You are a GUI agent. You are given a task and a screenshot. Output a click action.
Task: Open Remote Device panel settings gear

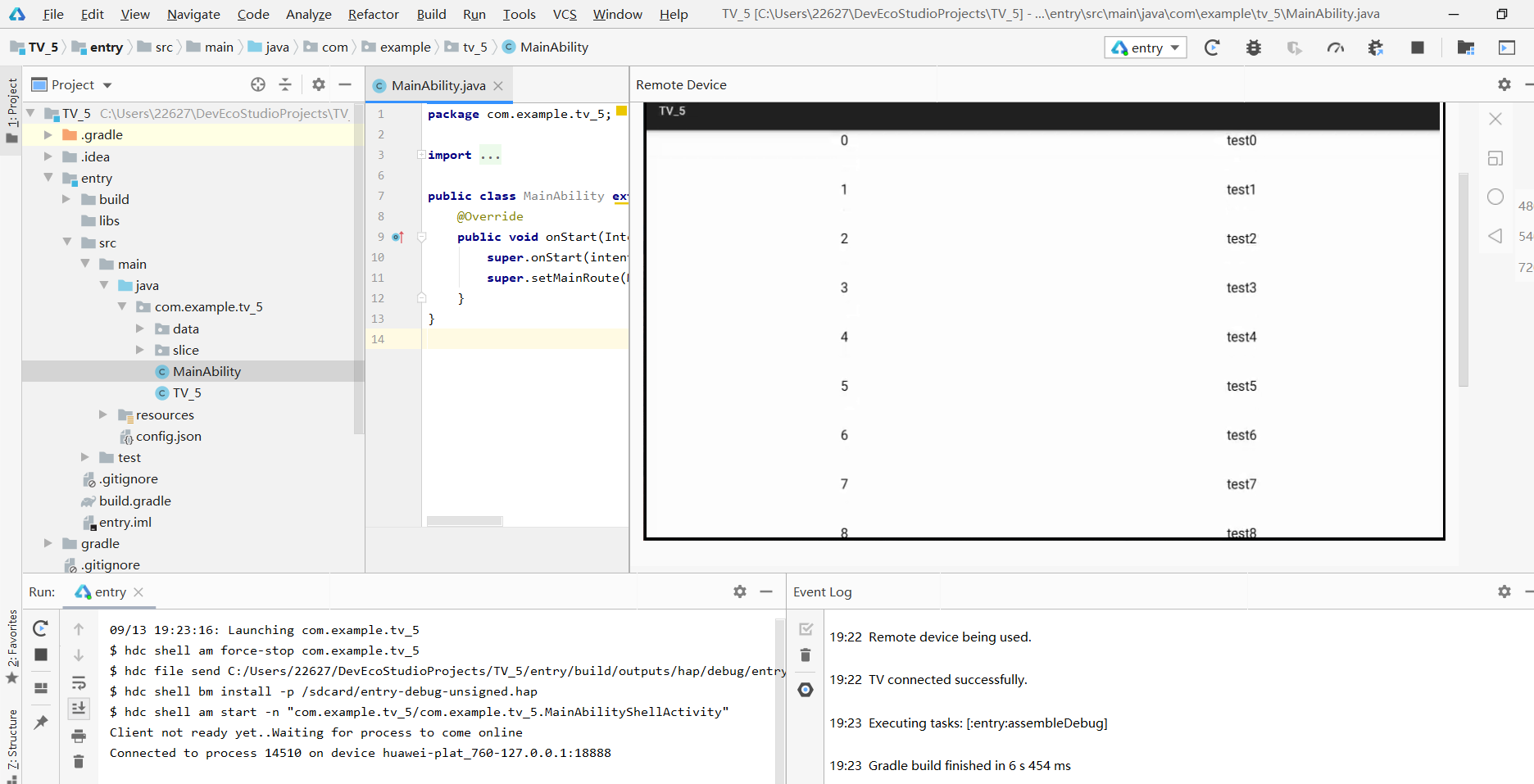[x=1504, y=84]
